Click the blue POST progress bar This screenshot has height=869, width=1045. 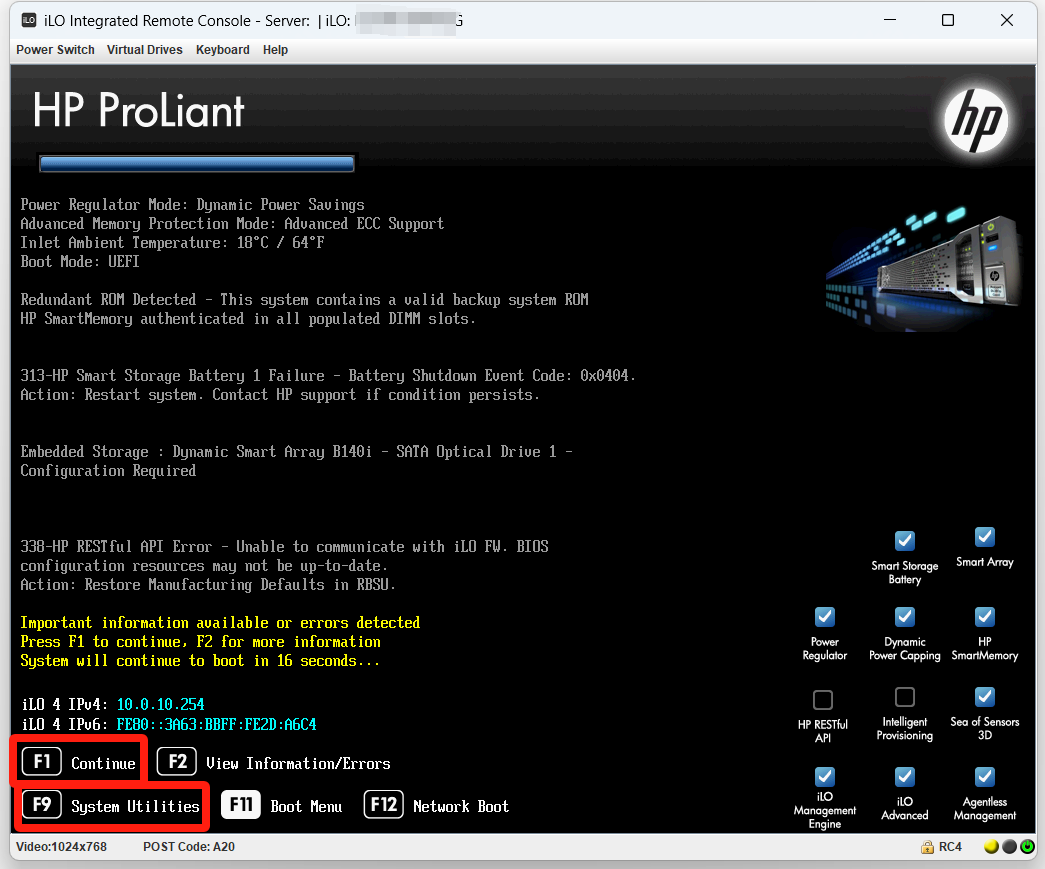tap(196, 164)
